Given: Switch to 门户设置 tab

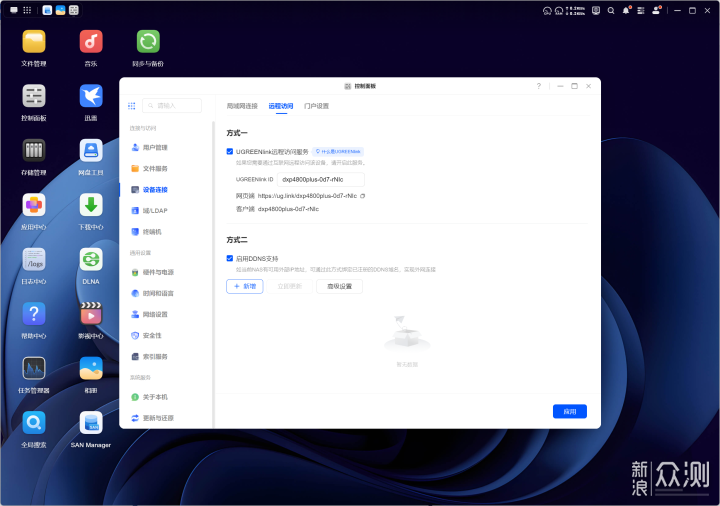Looking at the screenshot, I should (316, 106).
